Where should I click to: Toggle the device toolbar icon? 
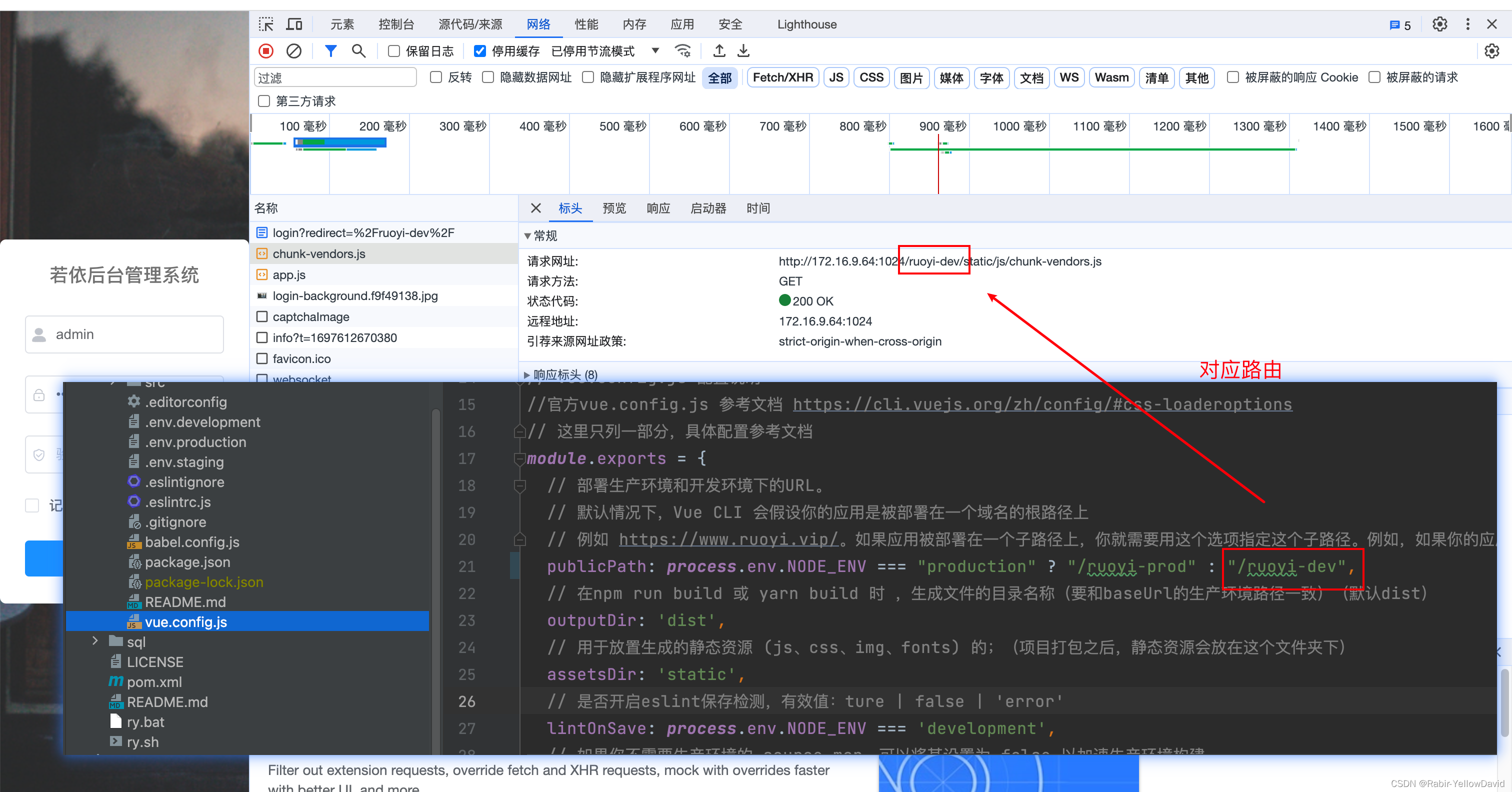click(x=294, y=24)
